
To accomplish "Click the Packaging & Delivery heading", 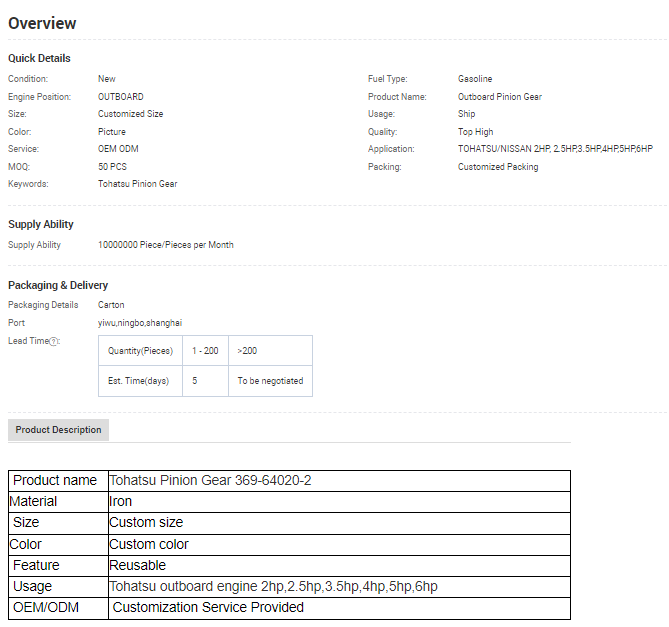I will tap(58, 285).
